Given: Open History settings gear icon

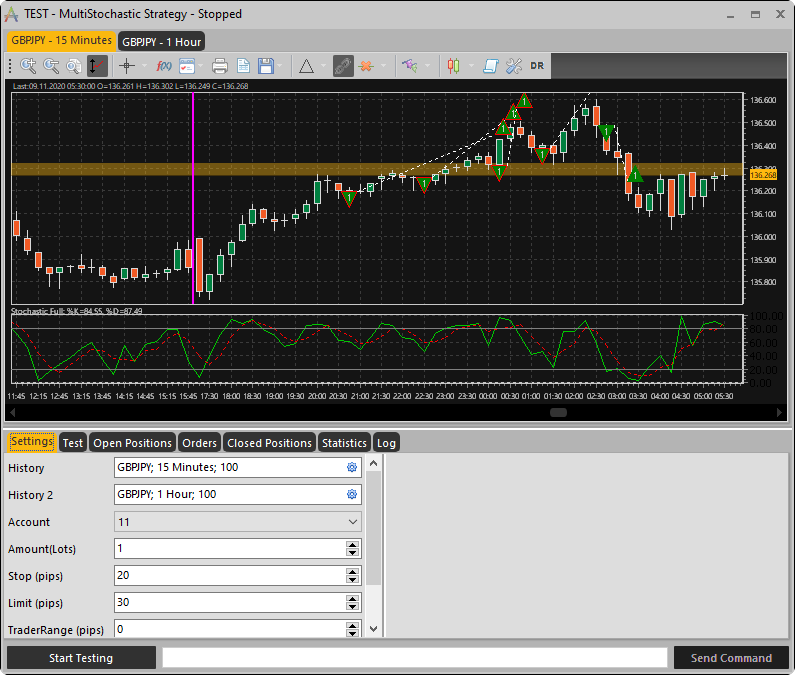Looking at the screenshot, I should 352,467.
